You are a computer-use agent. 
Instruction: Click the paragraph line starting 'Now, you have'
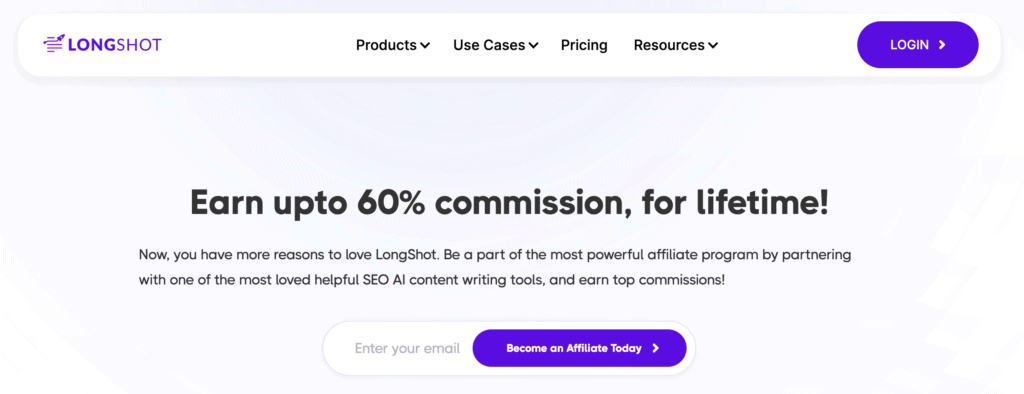[x=495, y=254]
